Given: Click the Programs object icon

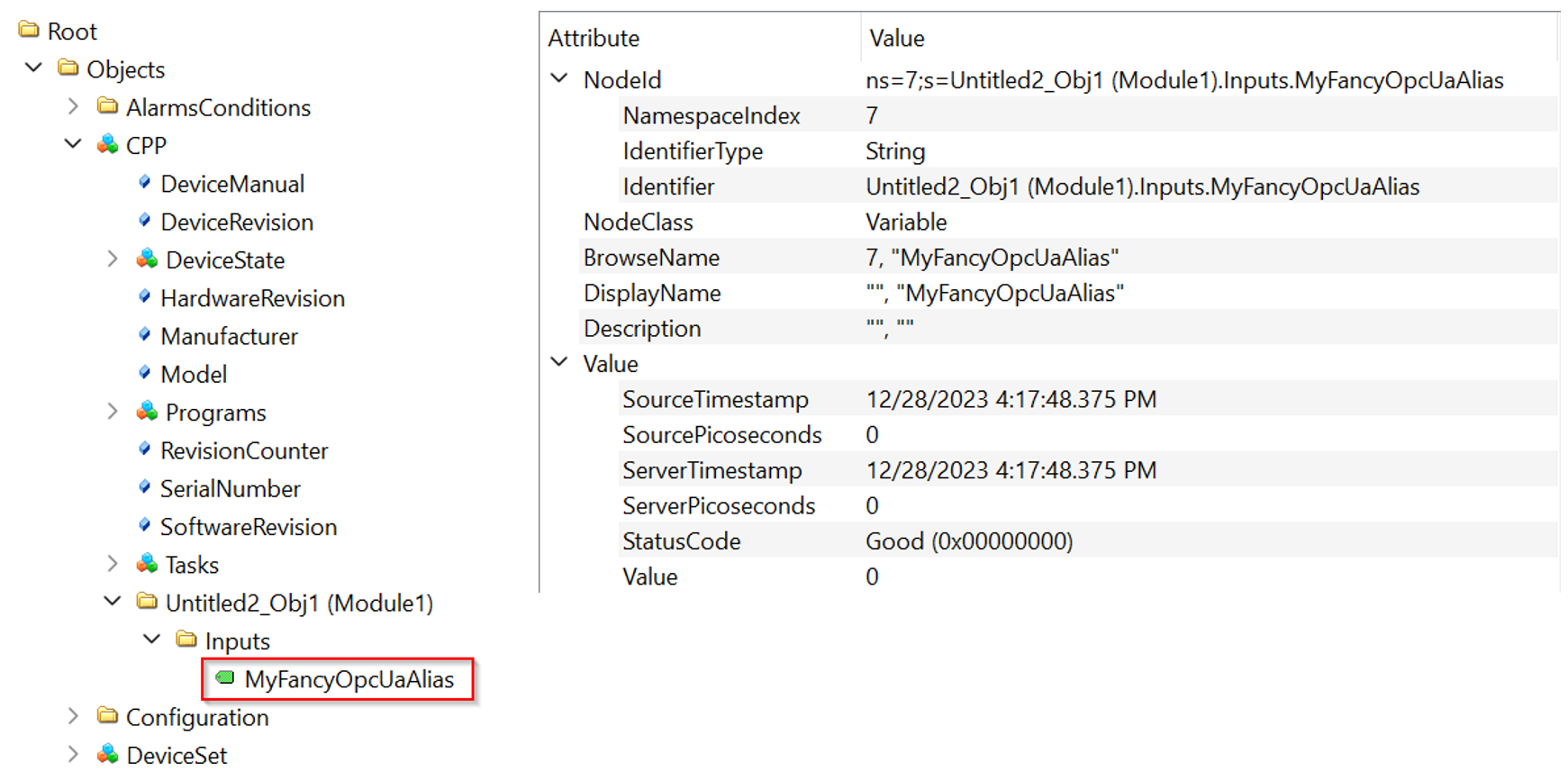Looking at the screenshot, I should pyautogui.click(x=147, y=411).
